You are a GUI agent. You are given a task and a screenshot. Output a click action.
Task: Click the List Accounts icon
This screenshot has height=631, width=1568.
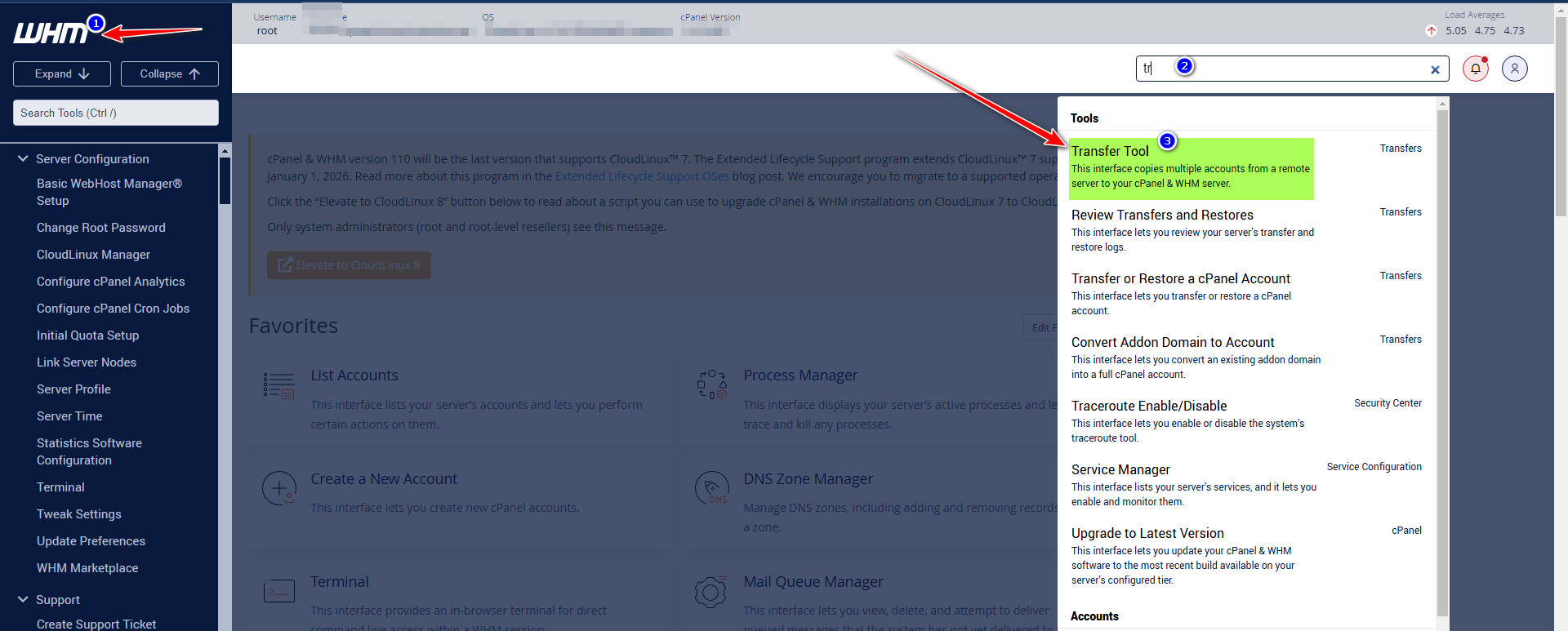point(278,385)
